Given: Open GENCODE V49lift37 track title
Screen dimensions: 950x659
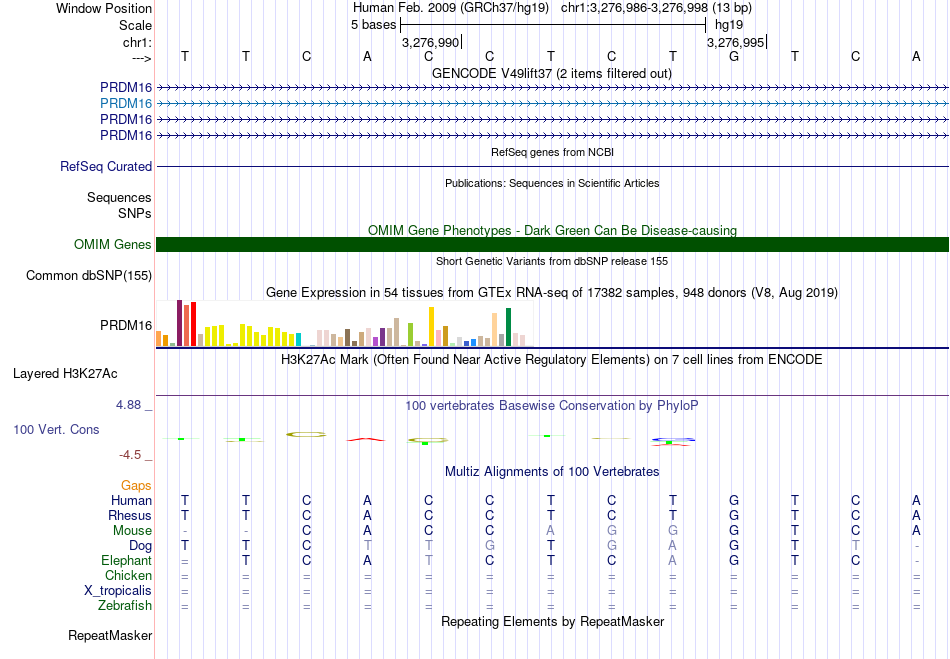Looking at the screenshot, I should pos(552,73).
